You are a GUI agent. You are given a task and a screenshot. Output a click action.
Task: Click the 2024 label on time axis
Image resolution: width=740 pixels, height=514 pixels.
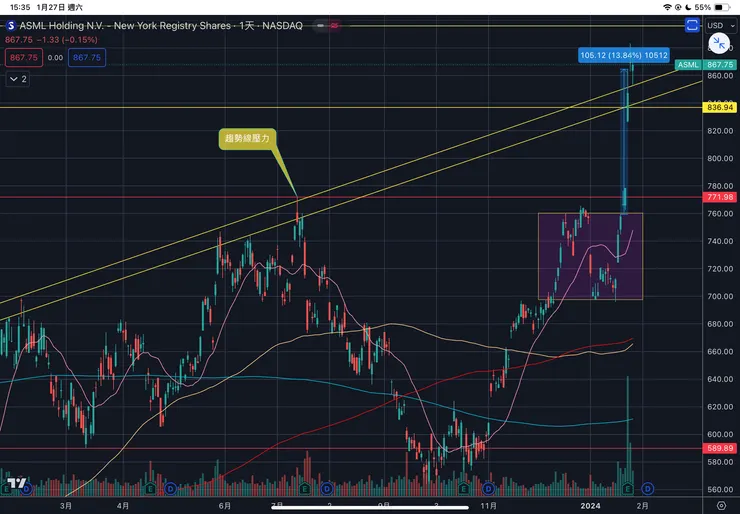click(590, 506)
